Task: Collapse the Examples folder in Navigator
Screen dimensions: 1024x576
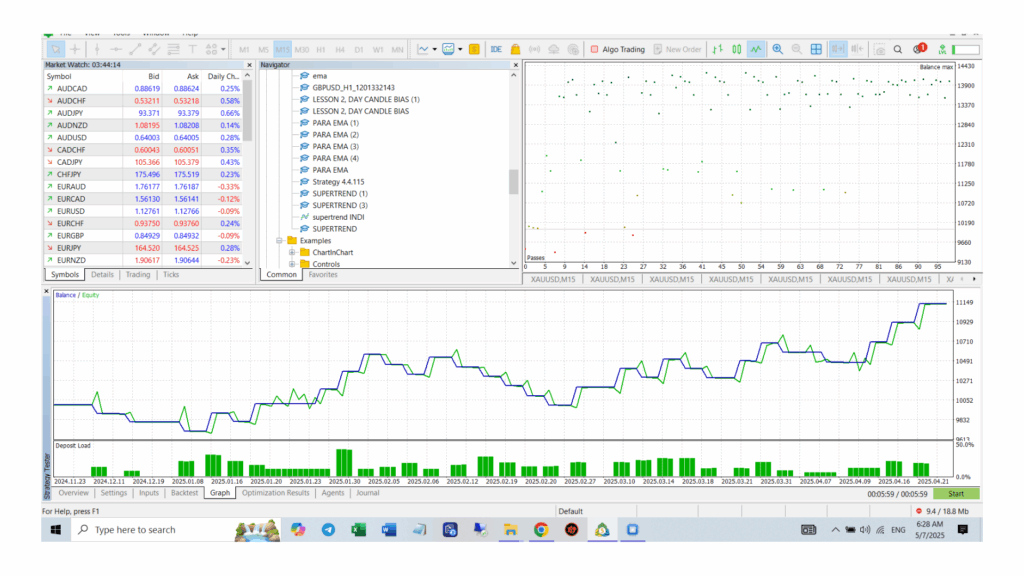Action: [x=280, y=240]
